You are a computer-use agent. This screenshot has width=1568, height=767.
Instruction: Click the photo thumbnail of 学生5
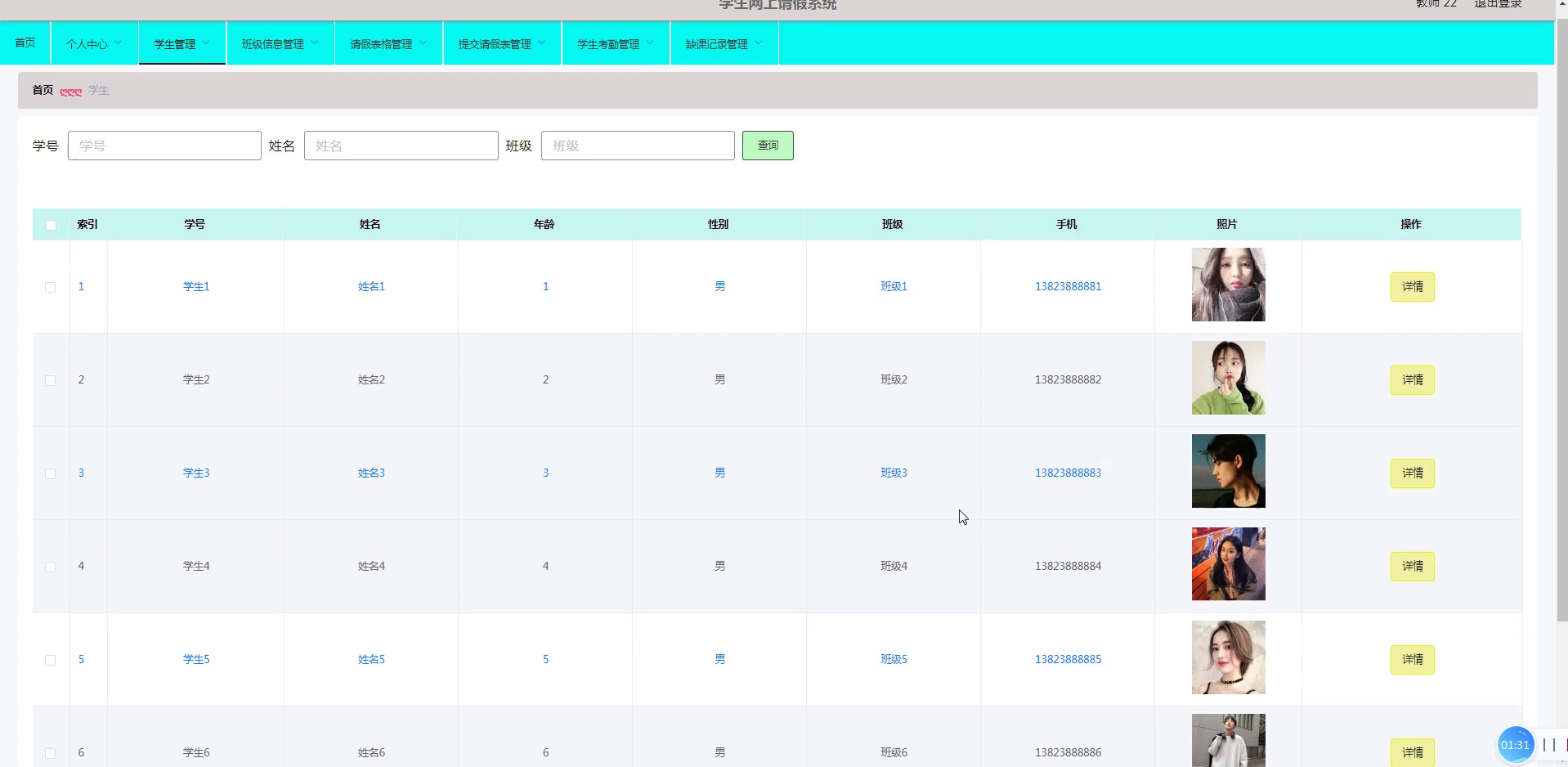point(1228,657)
